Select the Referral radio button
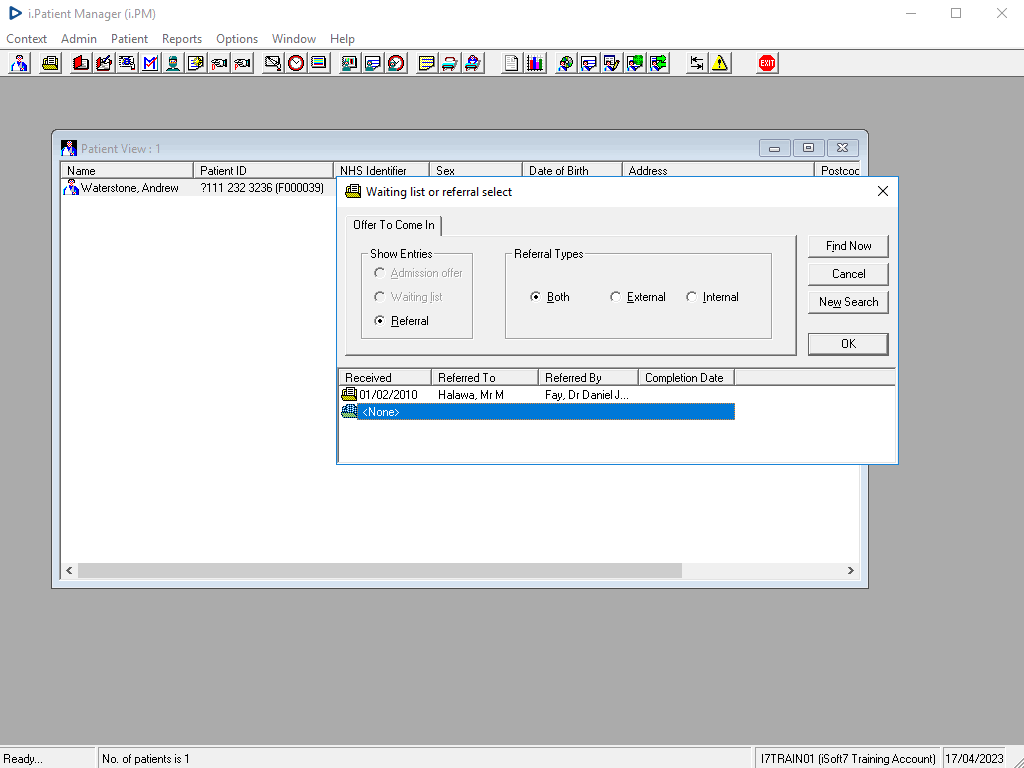The width and height of the screenshot is (1024, 768). [379, 321]
